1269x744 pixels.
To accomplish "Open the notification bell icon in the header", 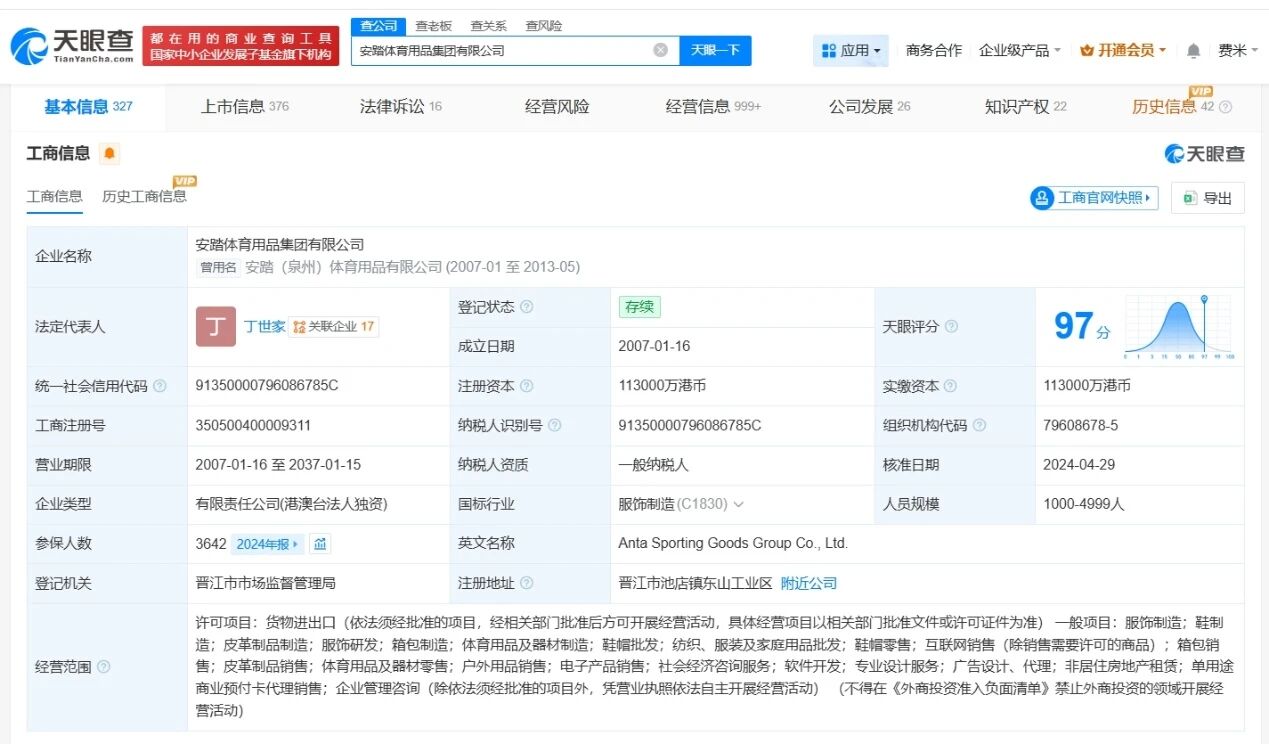I will tap(1193, 50).
